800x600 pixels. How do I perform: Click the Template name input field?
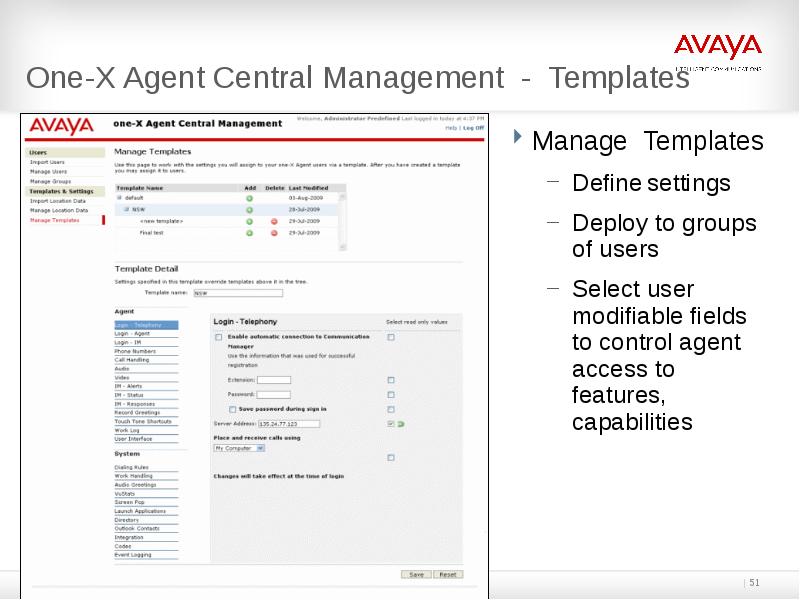click(x=237, y=294)
